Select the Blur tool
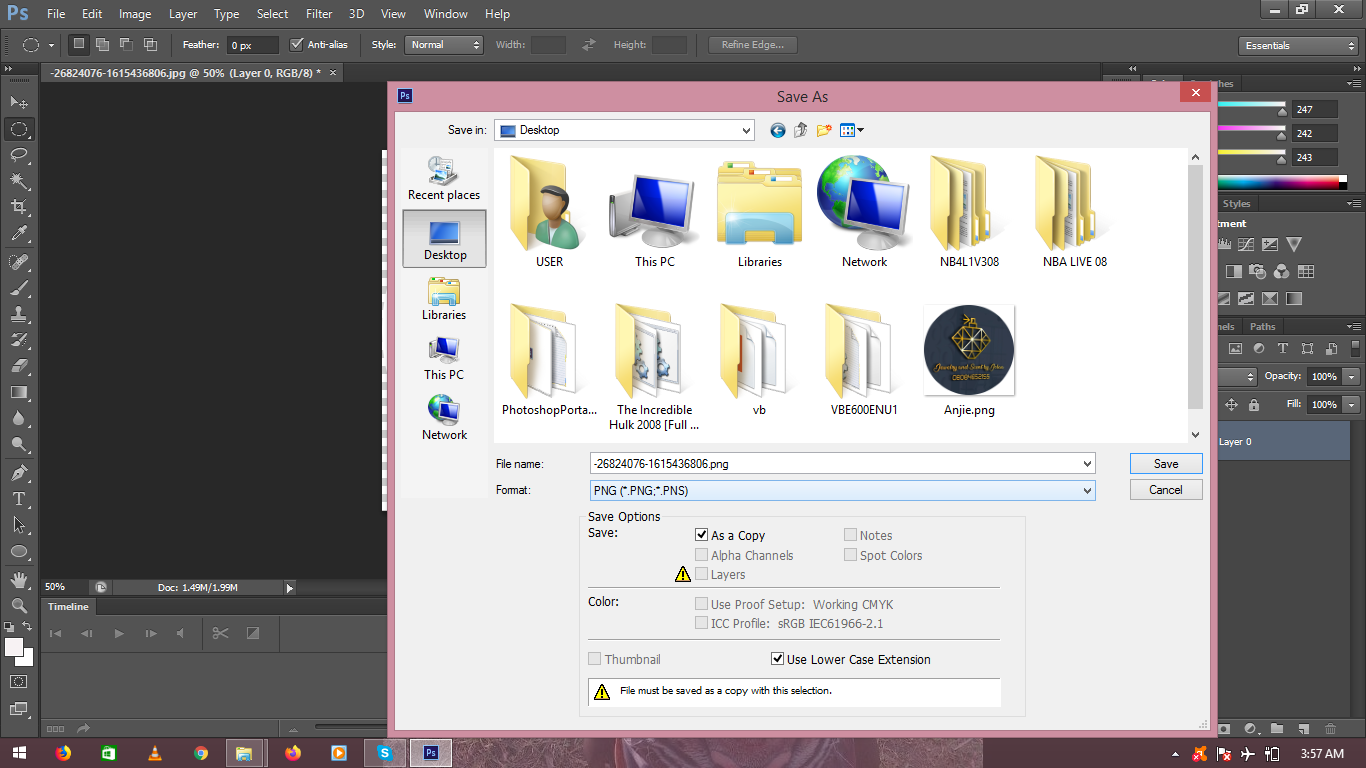Screen dimensions: 1366x768 click(19, 418)
